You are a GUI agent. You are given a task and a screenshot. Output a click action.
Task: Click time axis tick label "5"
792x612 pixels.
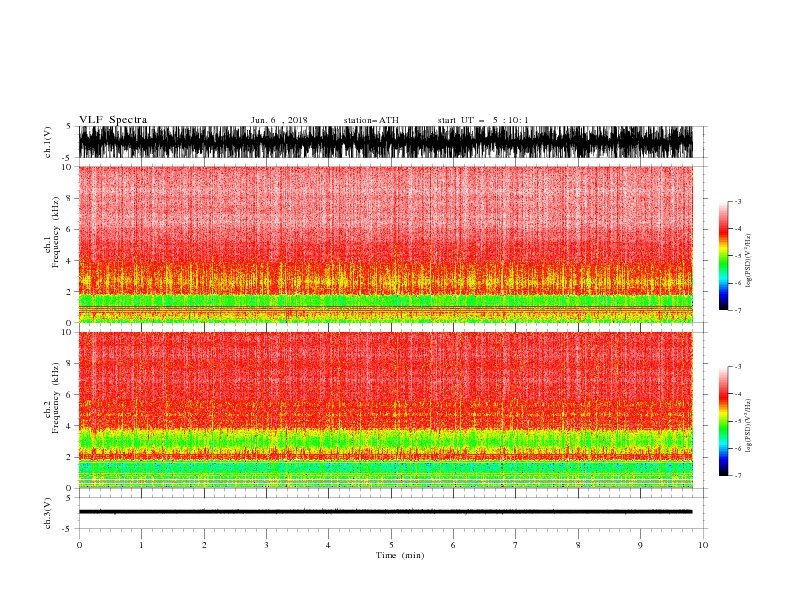[391, 545]
